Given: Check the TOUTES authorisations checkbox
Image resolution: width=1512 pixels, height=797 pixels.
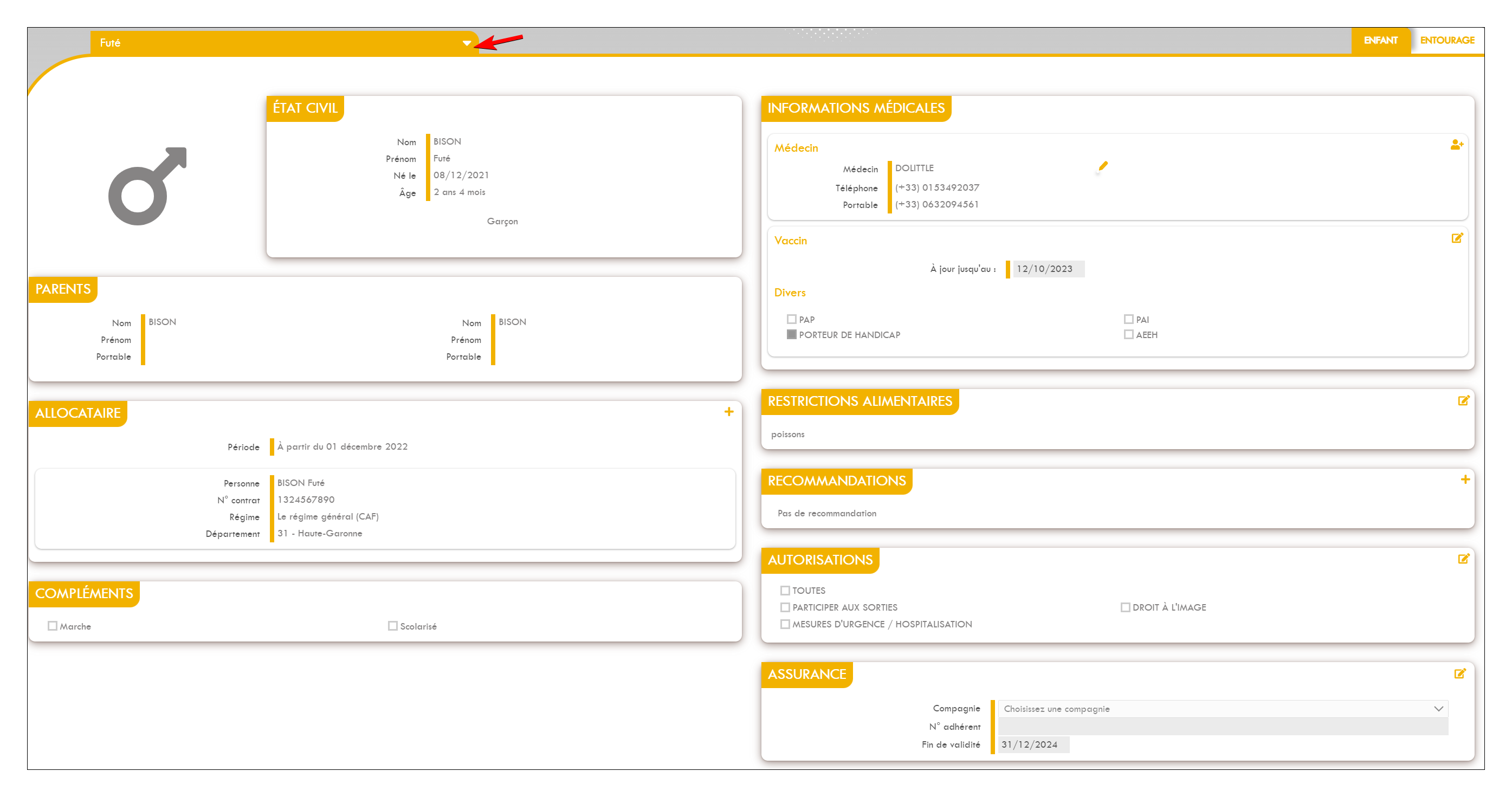Looking at the screenshot, I should coord(785,591).
